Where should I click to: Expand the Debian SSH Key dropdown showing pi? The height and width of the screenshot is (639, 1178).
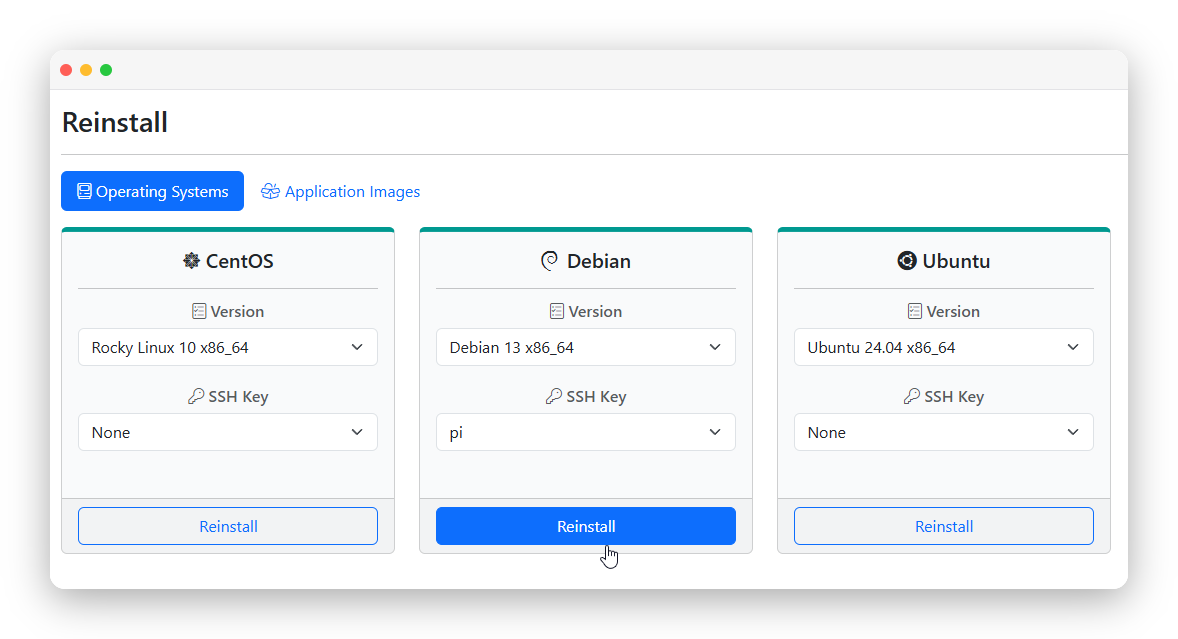coord(585,432)
